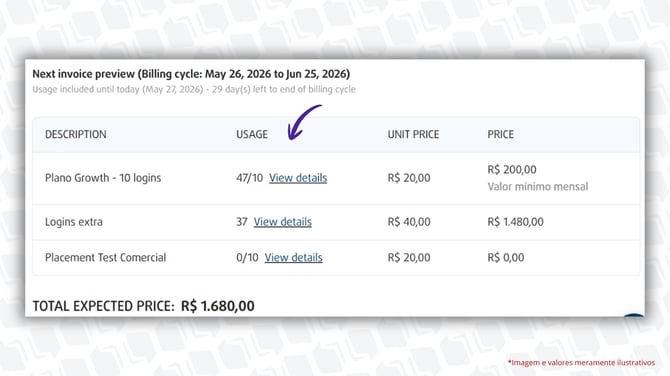Image resolution: width=670 pixels, height=376 pixels.
Task: Select the 'Logins extra' description cell
Action: pyautogui.click(x=73, y=222)
